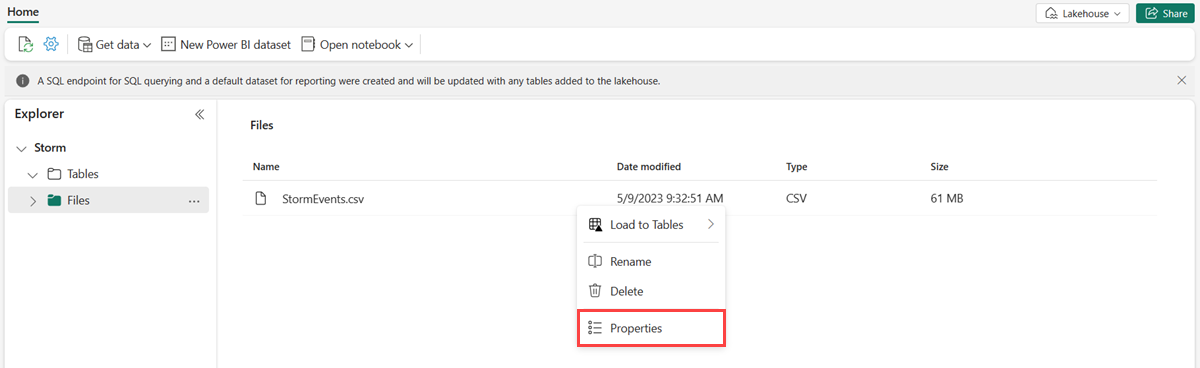Select StormEvents.csv file
Image resolution: width=1200 pixels, height=368 pixels.
(x=323, y=199)
